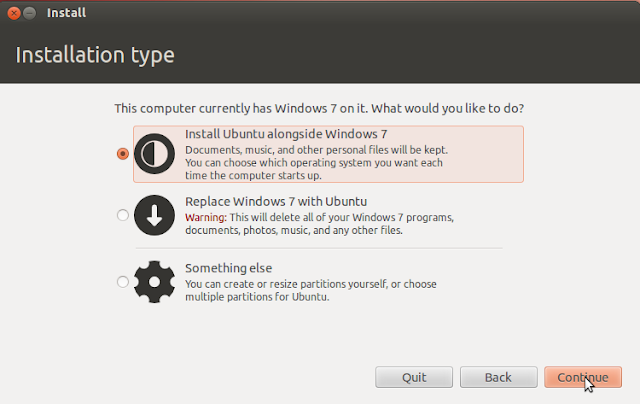Go back using the Back button
The width and height of the screenshot is (640, 404).
(498, 377)
